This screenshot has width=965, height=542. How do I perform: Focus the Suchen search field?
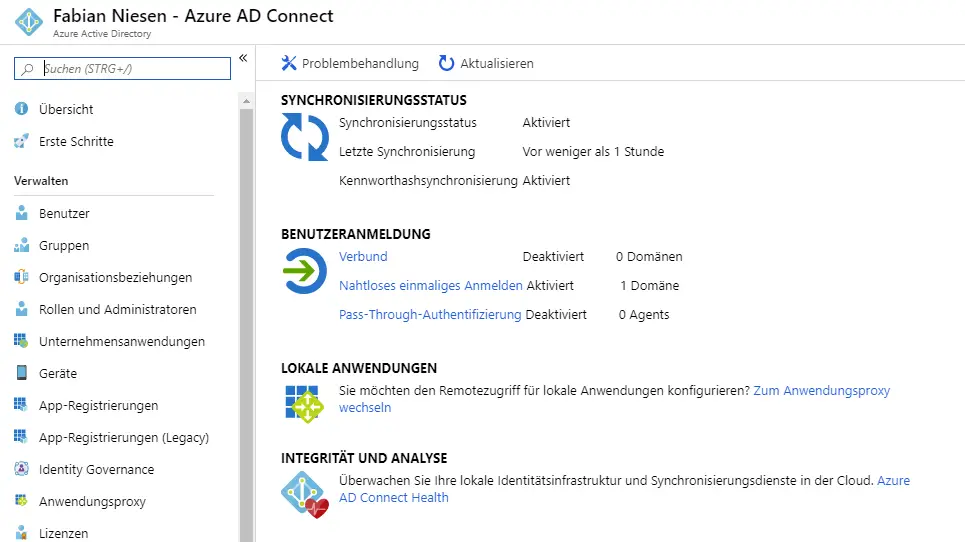click(x=122, y=68)
